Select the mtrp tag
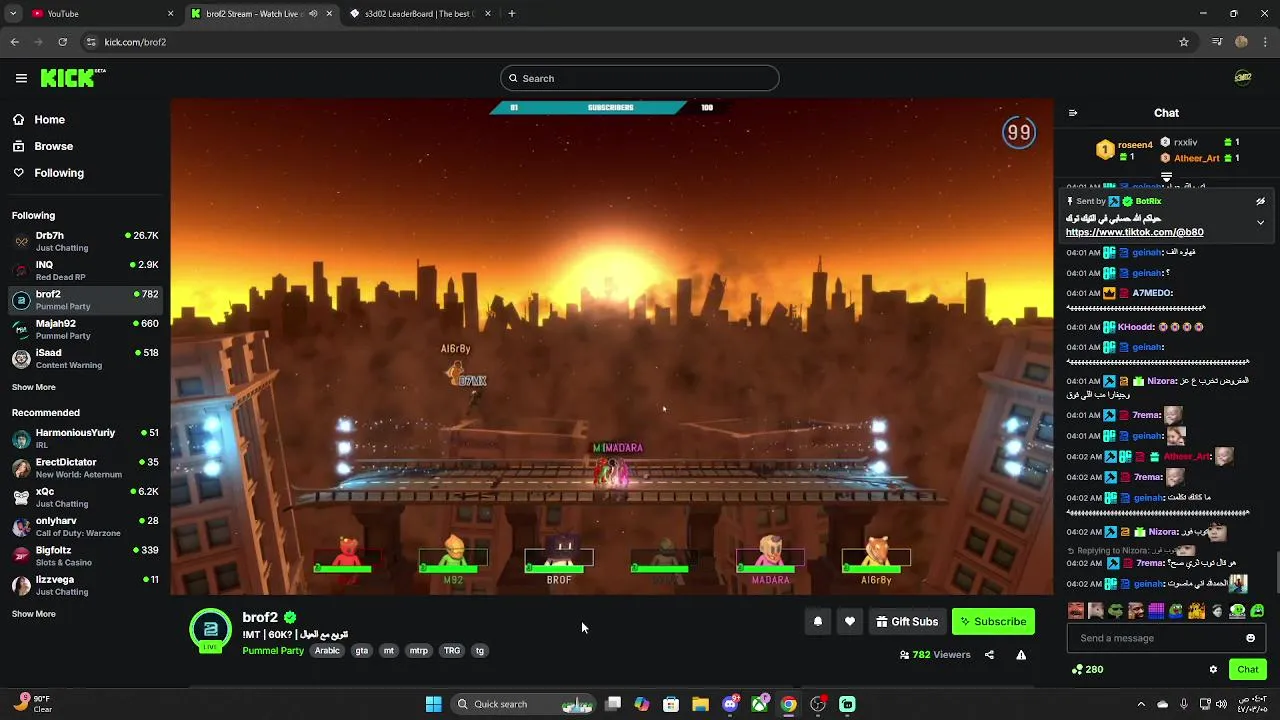Viewport: 1280px width, 720px height. pyautogui.click(x=419, y=651)
